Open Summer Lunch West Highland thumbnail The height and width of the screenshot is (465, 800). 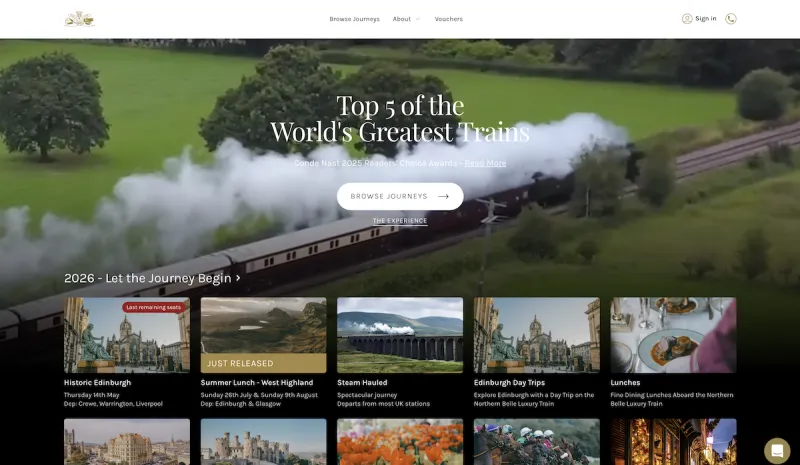(x=263, y=335)
